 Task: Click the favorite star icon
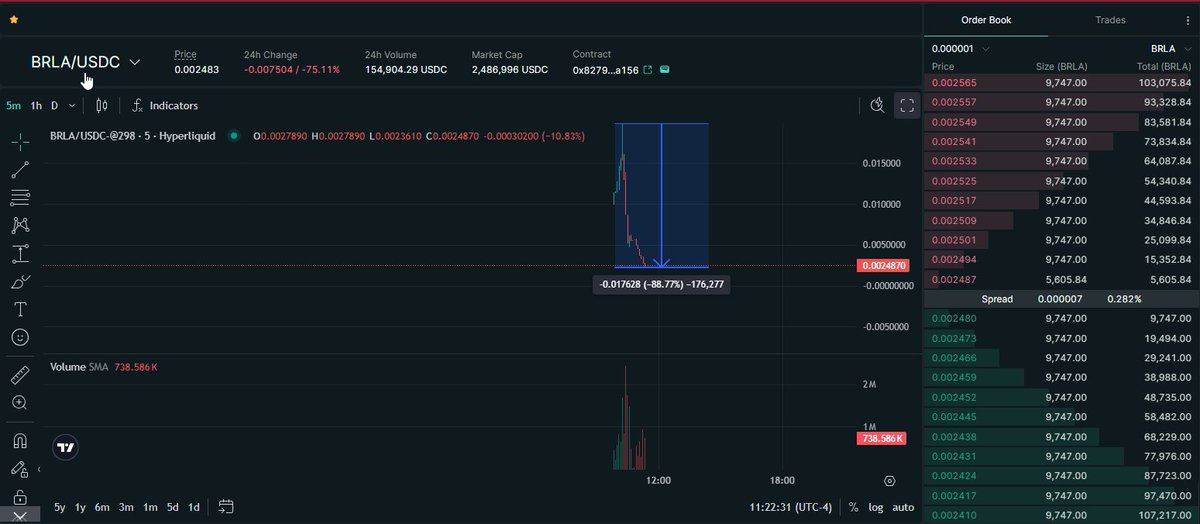click(x=13, y=19)
